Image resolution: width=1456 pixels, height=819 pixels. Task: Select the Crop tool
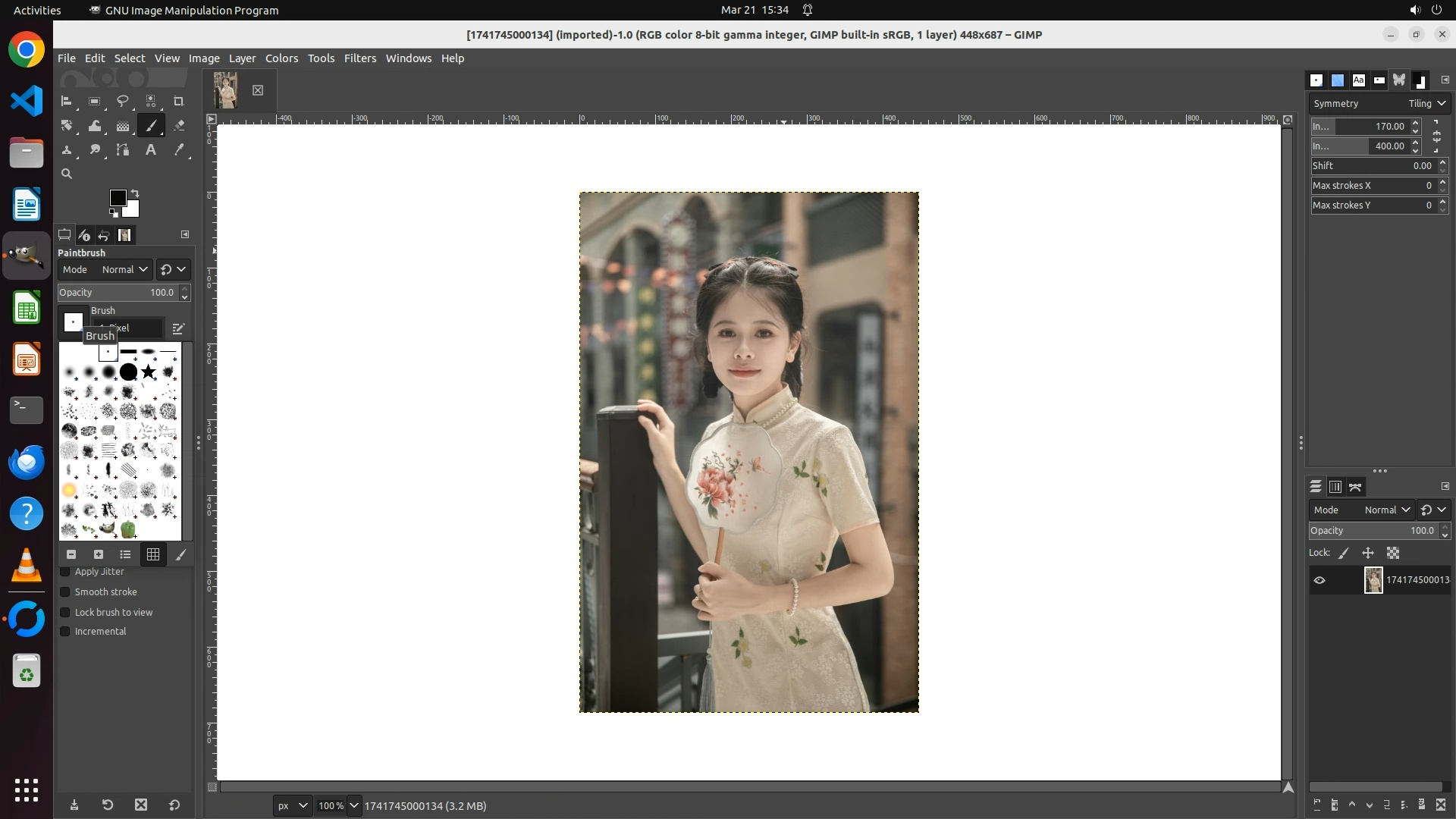click(x=179, y=102)
